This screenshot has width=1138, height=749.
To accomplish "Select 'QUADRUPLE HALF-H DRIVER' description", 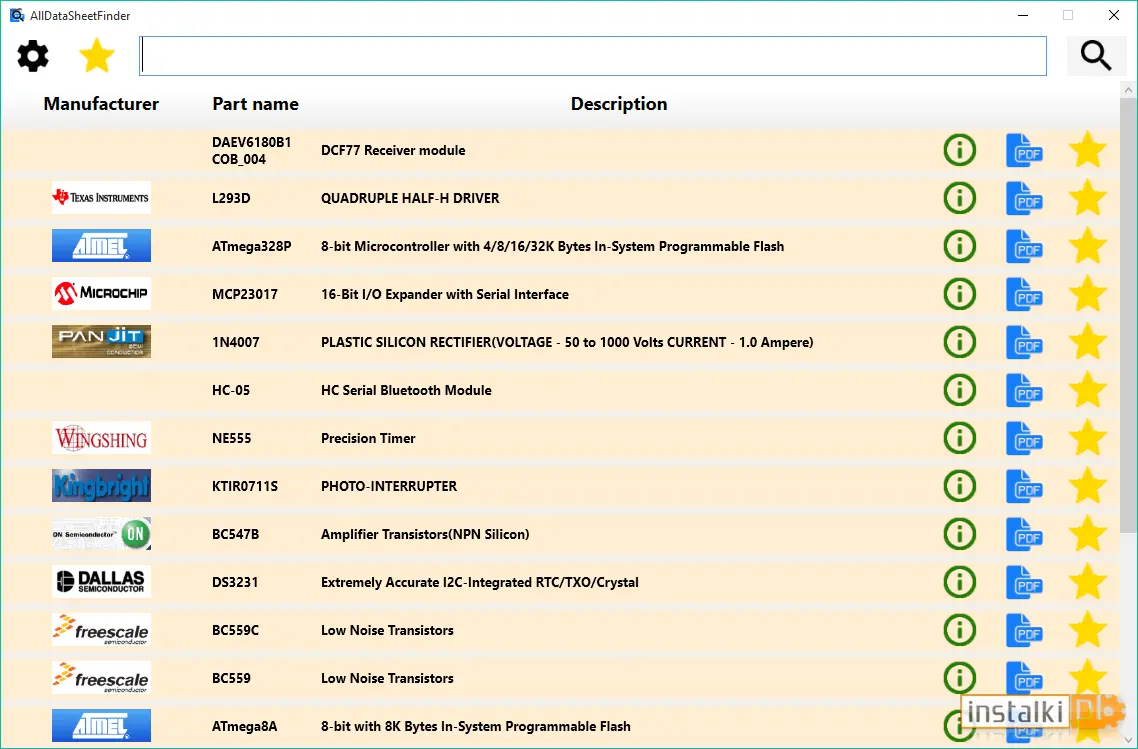I will (x=410, y=198).
